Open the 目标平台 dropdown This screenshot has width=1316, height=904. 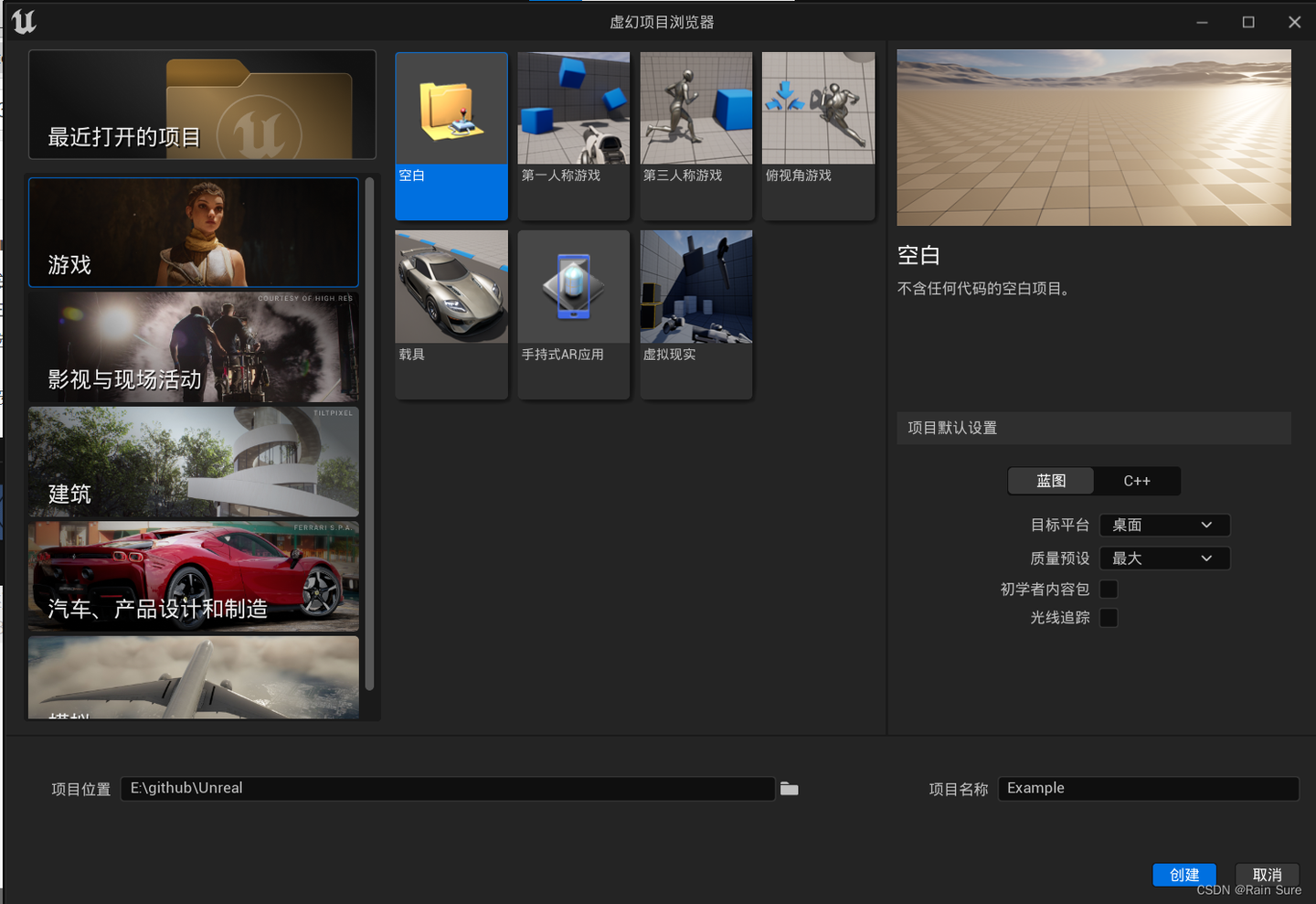[x=1164, y=525]
